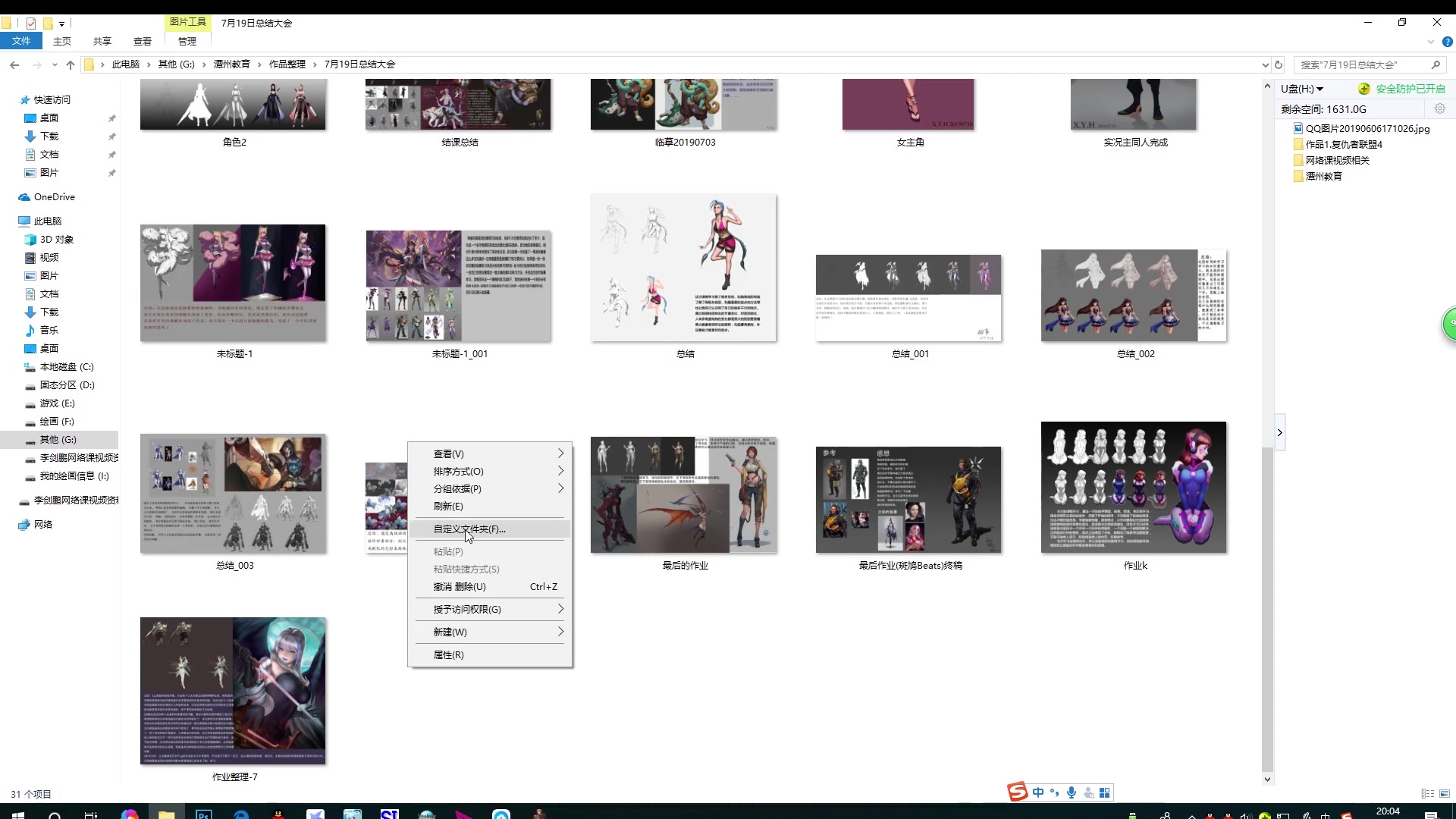Image resolution: width=1456 pixels, height=819 pixels.
Task: Open 排序方式(O) context submenu
Action: pyautogui.click(x=490, y=471)
